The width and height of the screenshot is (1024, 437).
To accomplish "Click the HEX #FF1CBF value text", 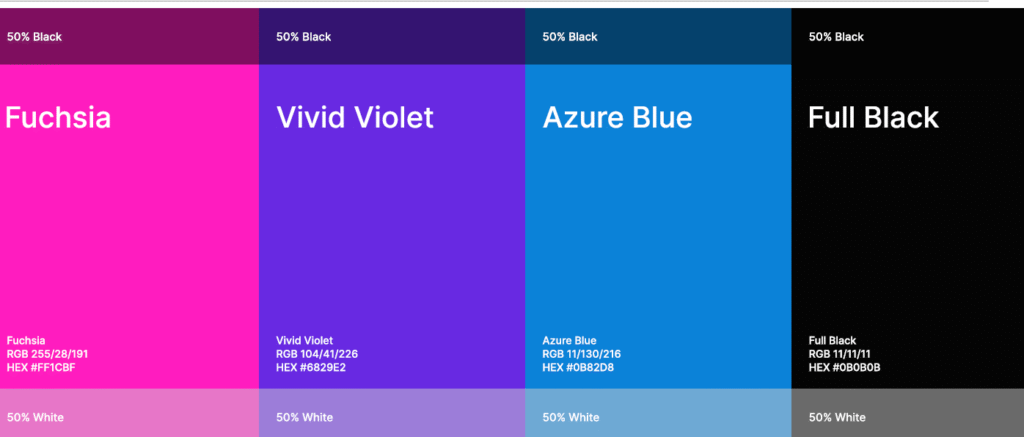I will pyautogui.click(x=41, y=368).
